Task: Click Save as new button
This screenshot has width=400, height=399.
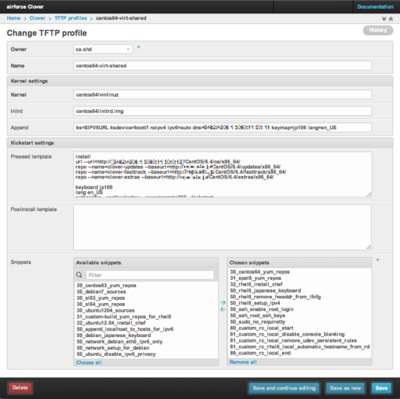Action: pos(345,388)
